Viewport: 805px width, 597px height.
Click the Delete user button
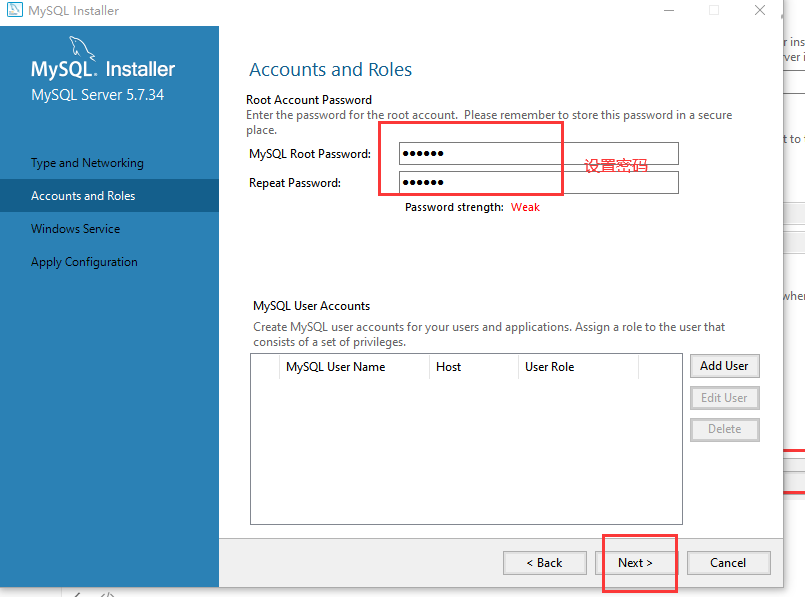click(x=724, y=429)
